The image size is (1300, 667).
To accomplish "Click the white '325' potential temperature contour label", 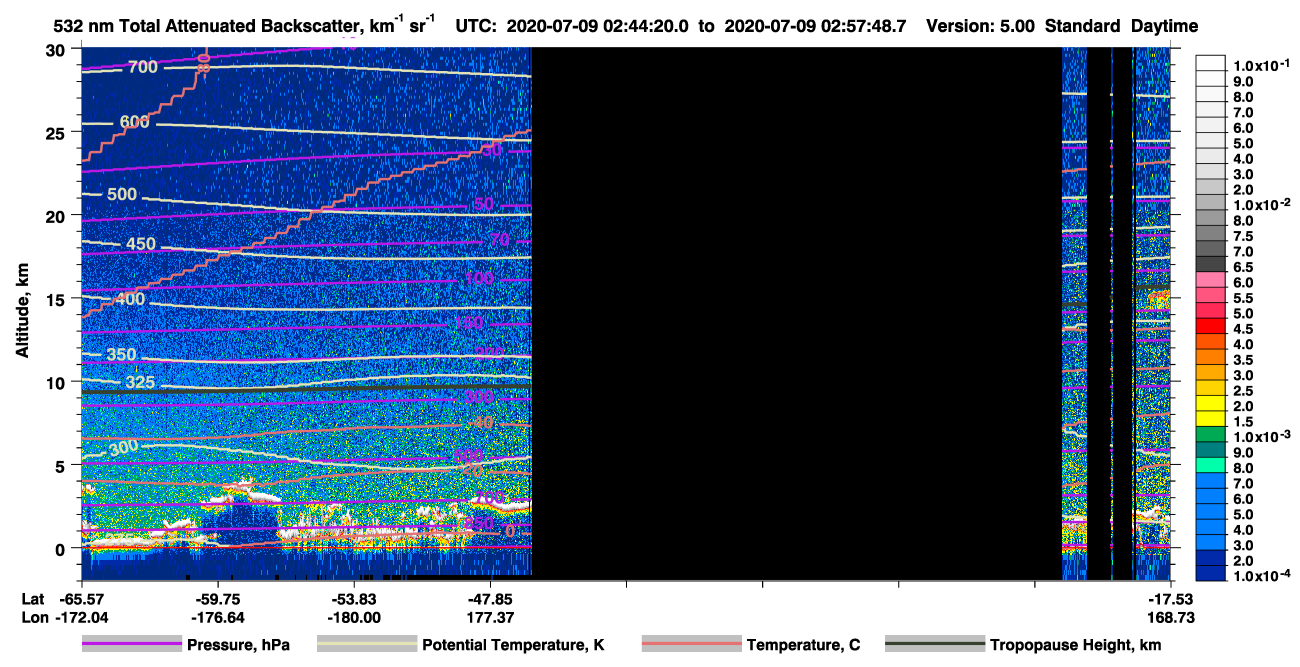I will point(141,383).
